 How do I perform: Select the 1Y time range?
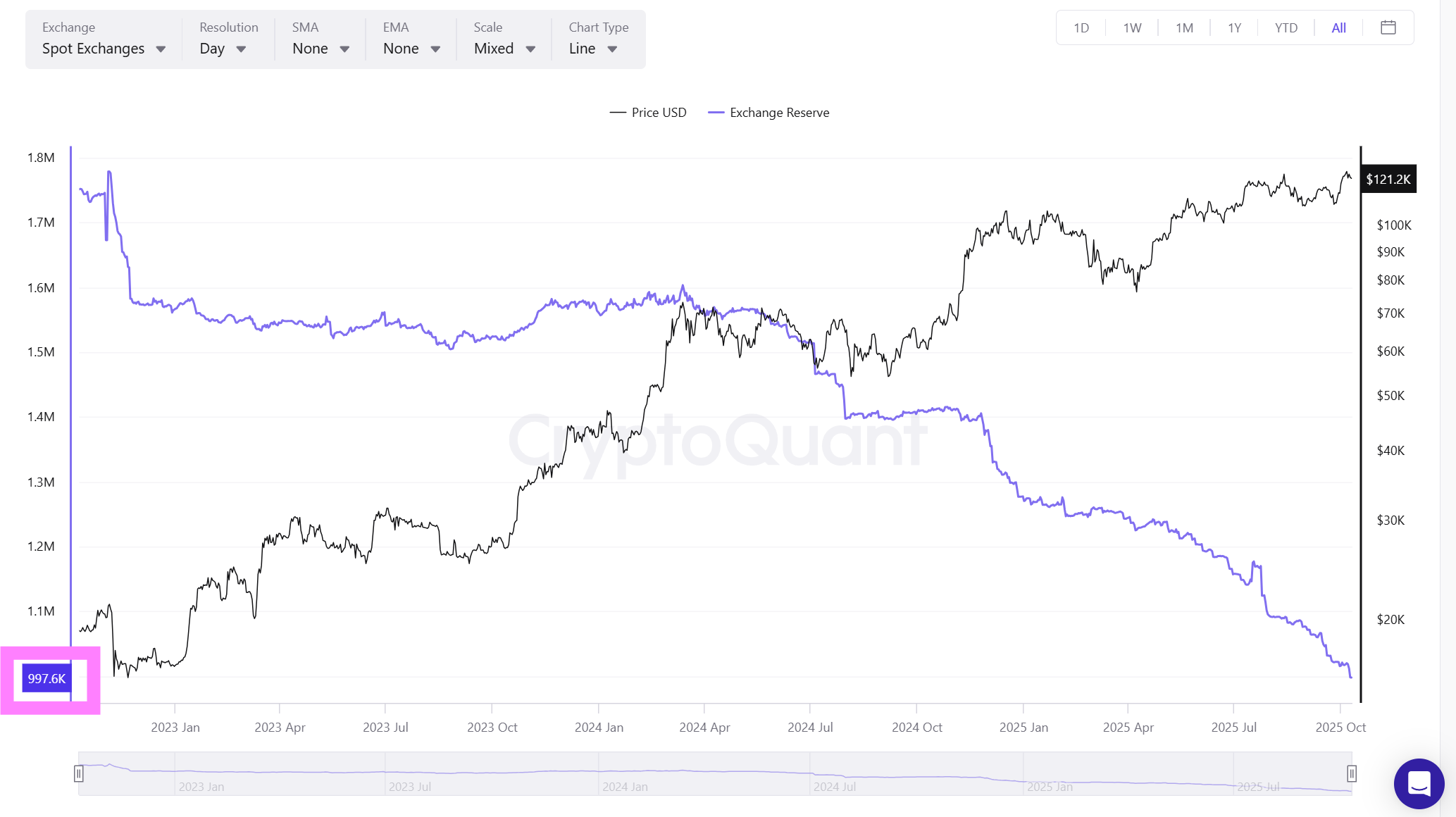(1234, 28)
